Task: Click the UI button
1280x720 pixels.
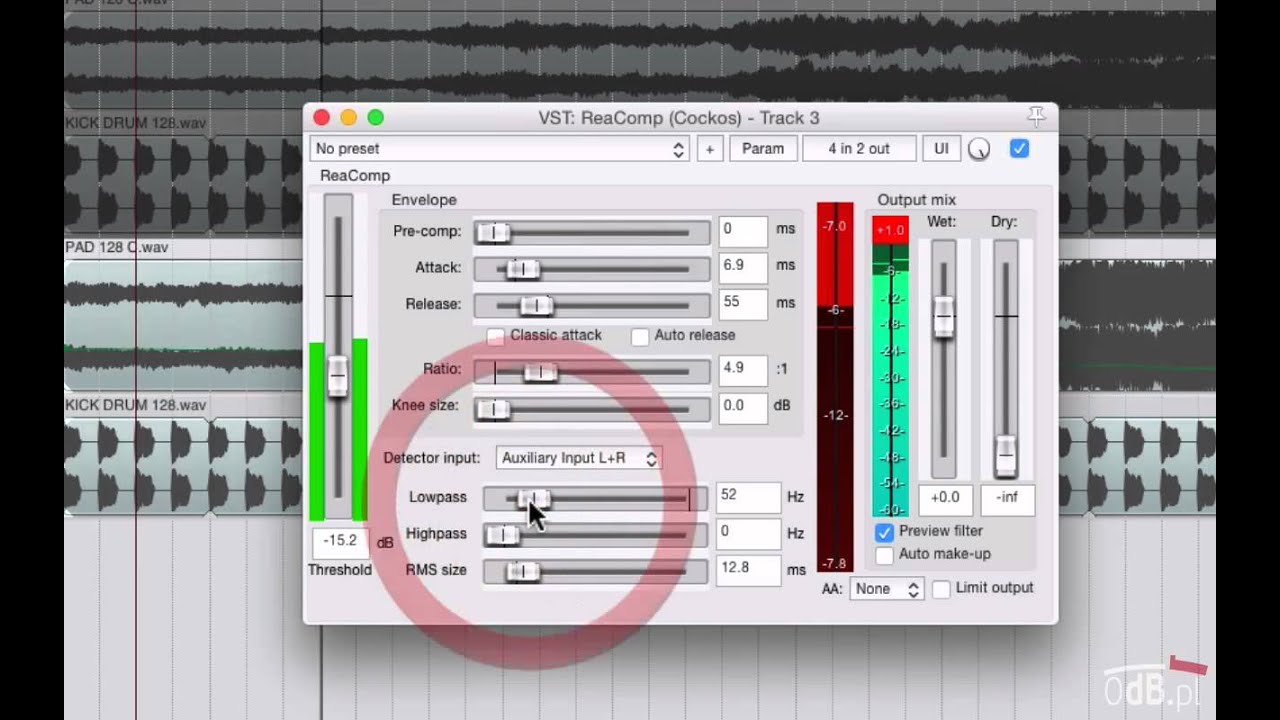Action: [x=941, y=149]
